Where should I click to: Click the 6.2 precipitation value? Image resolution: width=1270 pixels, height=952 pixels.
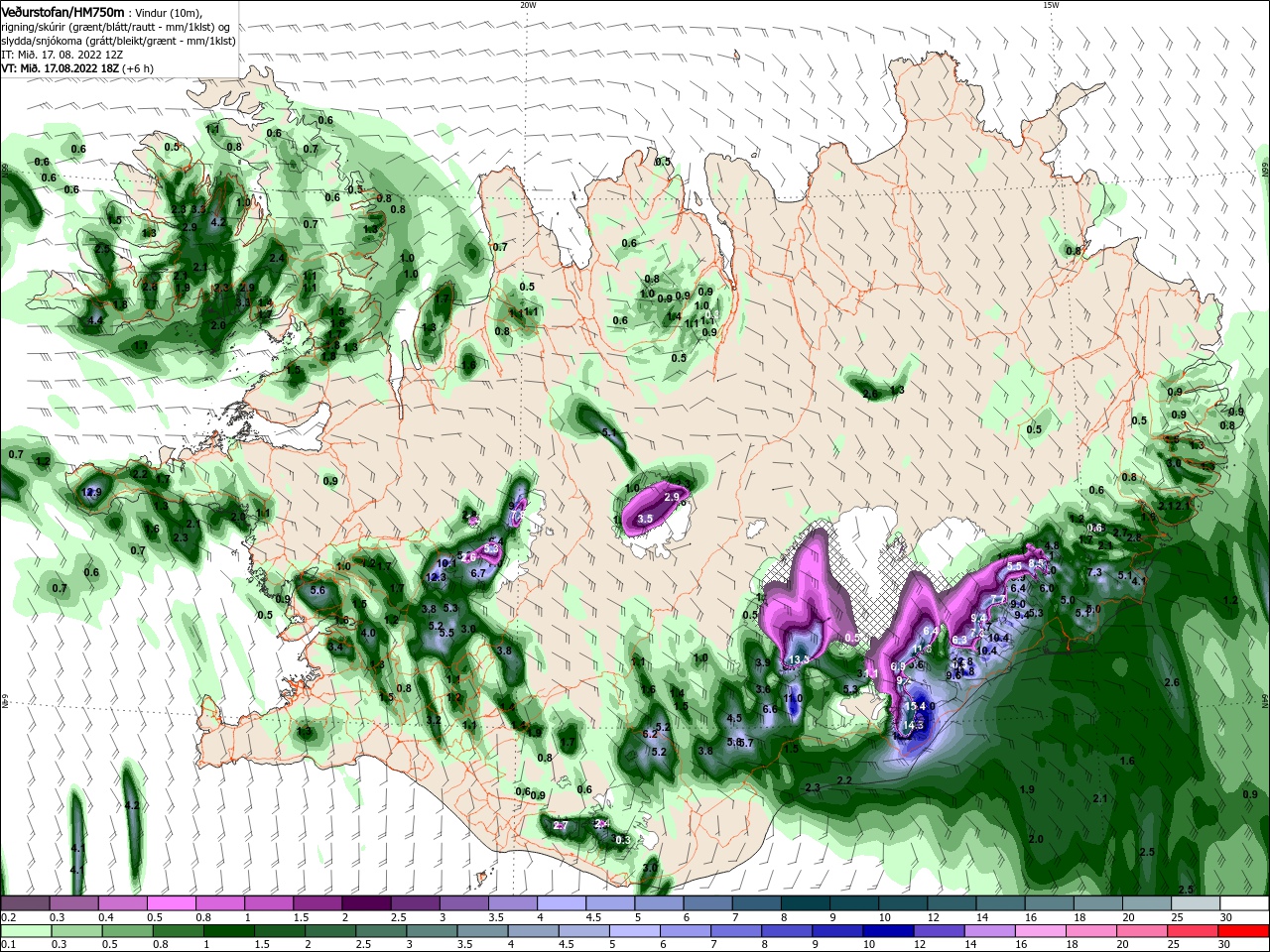tap(651, 734)
